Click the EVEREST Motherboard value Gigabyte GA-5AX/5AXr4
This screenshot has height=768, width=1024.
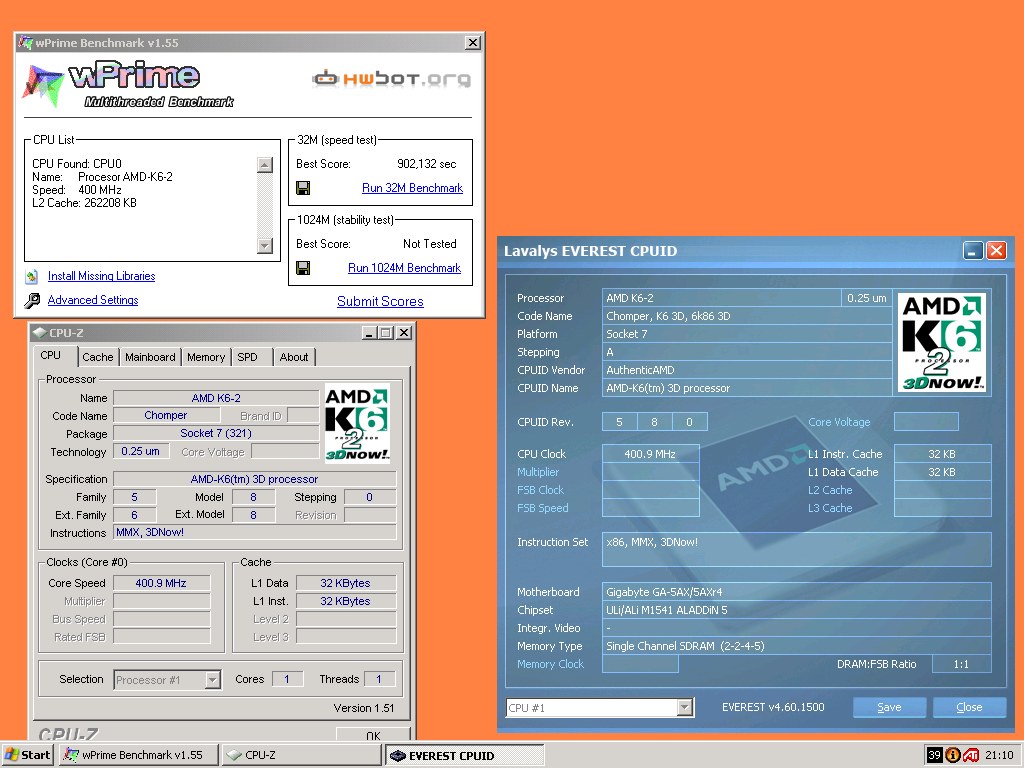point(797,592)
